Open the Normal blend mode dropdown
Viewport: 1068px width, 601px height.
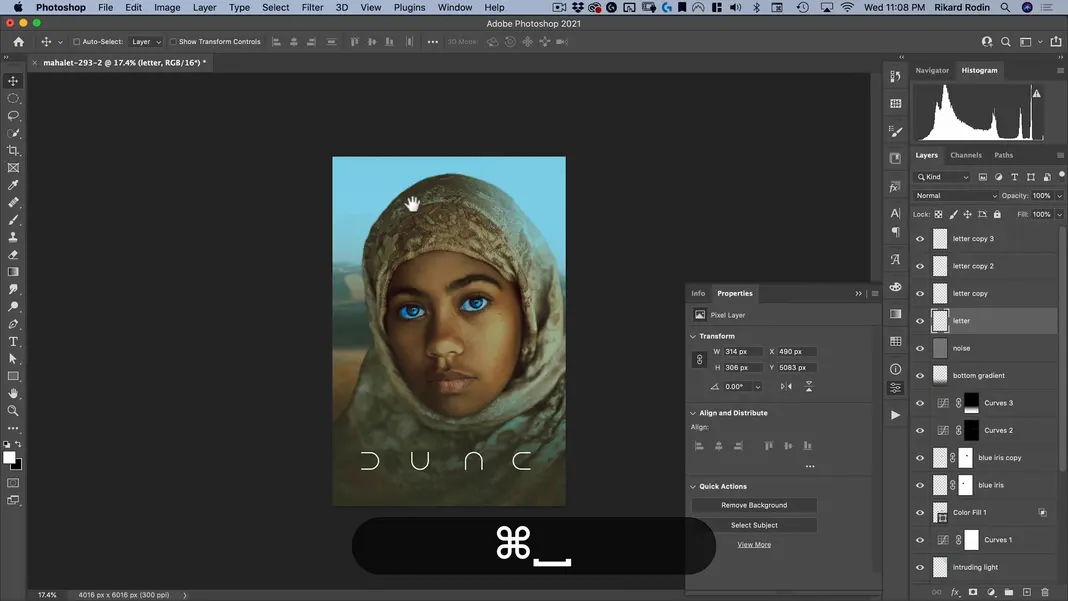click(956, 196)
